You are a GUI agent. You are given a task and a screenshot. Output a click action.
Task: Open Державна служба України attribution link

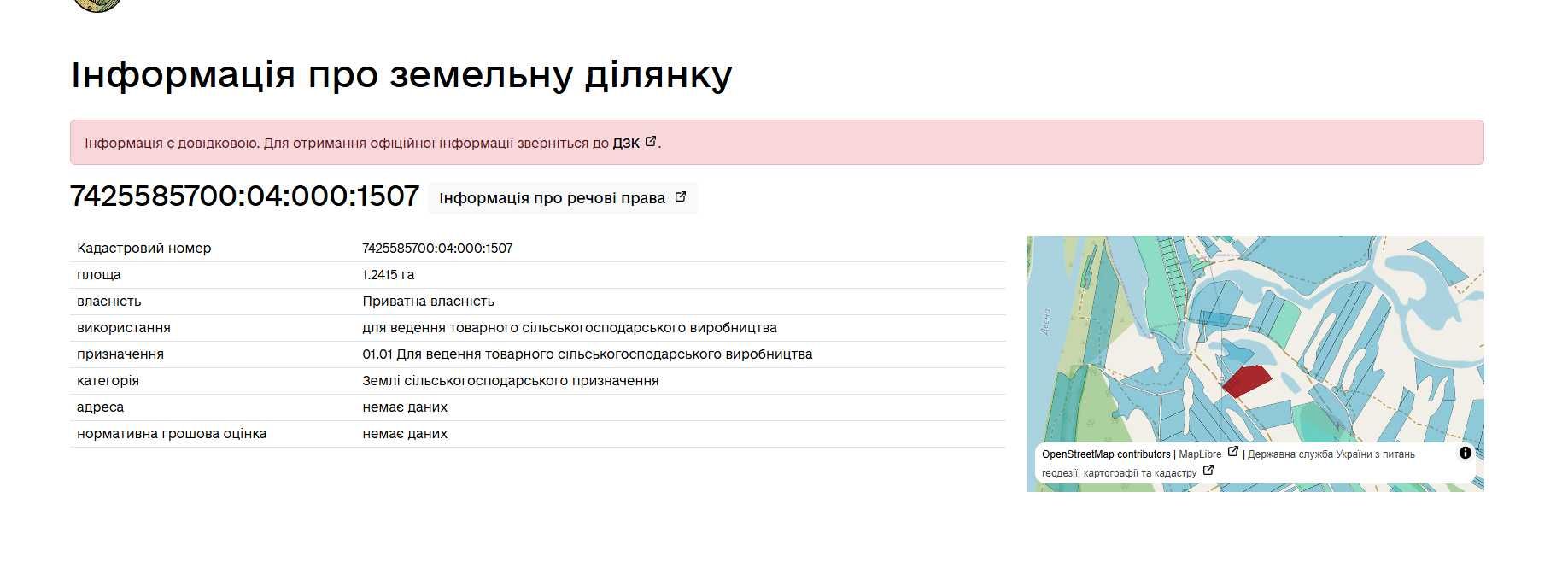tap(1331, 454)
